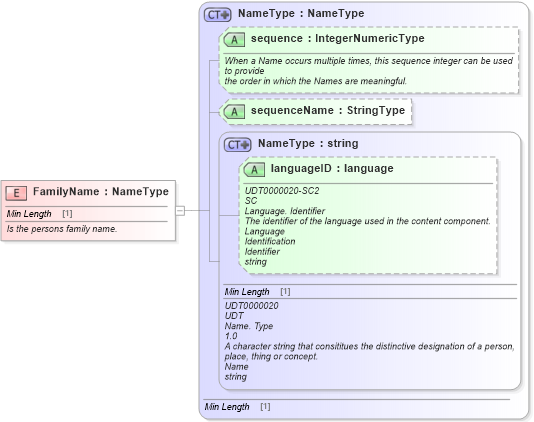The width and height of the screenshot is (534, 422).
Task: Collapse the FamilyName element expander box
Action: pos(180,210)
